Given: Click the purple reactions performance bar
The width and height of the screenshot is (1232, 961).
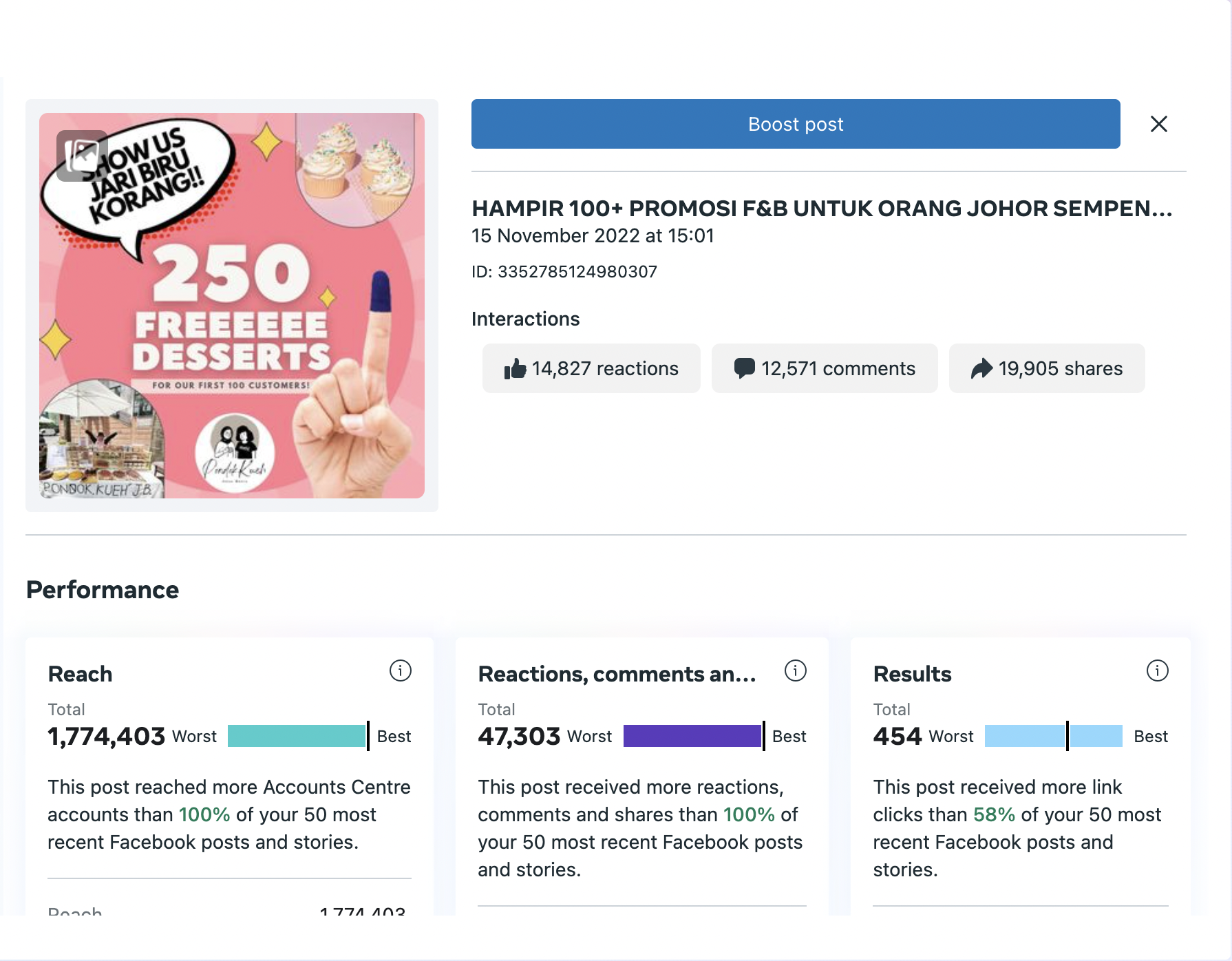Looking at the screenshot, I should [693, 736].
